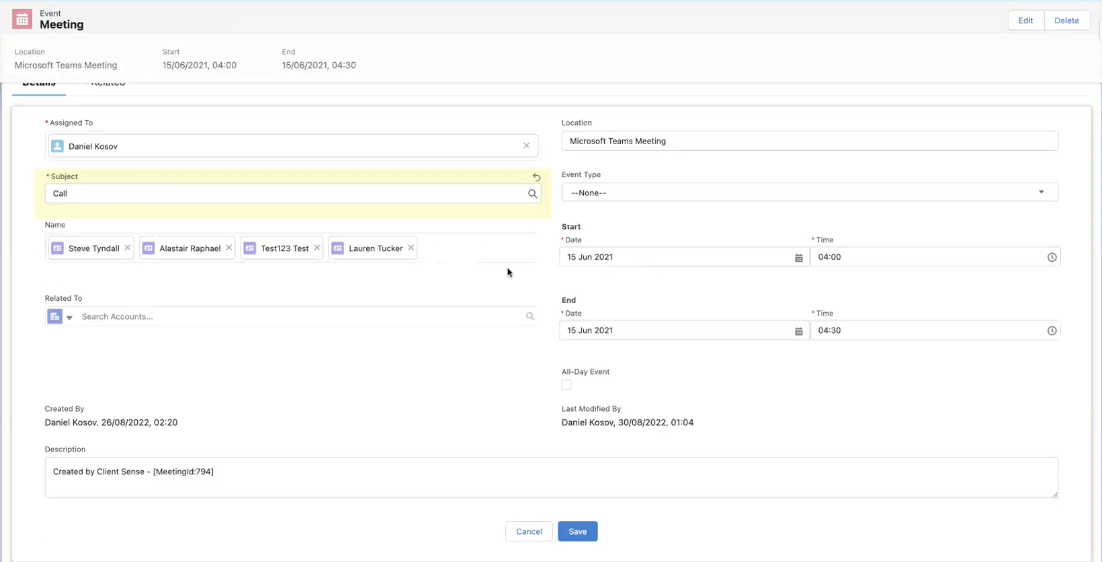The height and width of the screenshot is (562, 1102).
Task: Click the undo arrow beside Subject
Action: [x=537, y=177]
